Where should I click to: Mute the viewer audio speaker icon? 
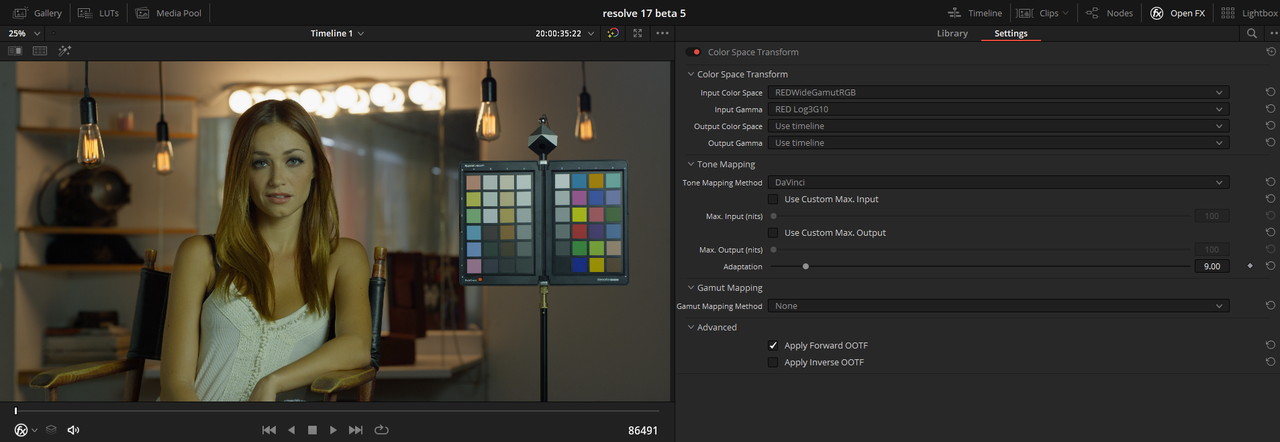[x=73, y=430]
